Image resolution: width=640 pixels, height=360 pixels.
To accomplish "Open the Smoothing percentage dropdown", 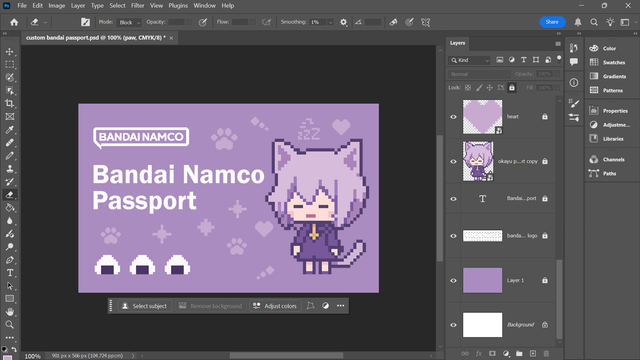I will coord(330,22).
